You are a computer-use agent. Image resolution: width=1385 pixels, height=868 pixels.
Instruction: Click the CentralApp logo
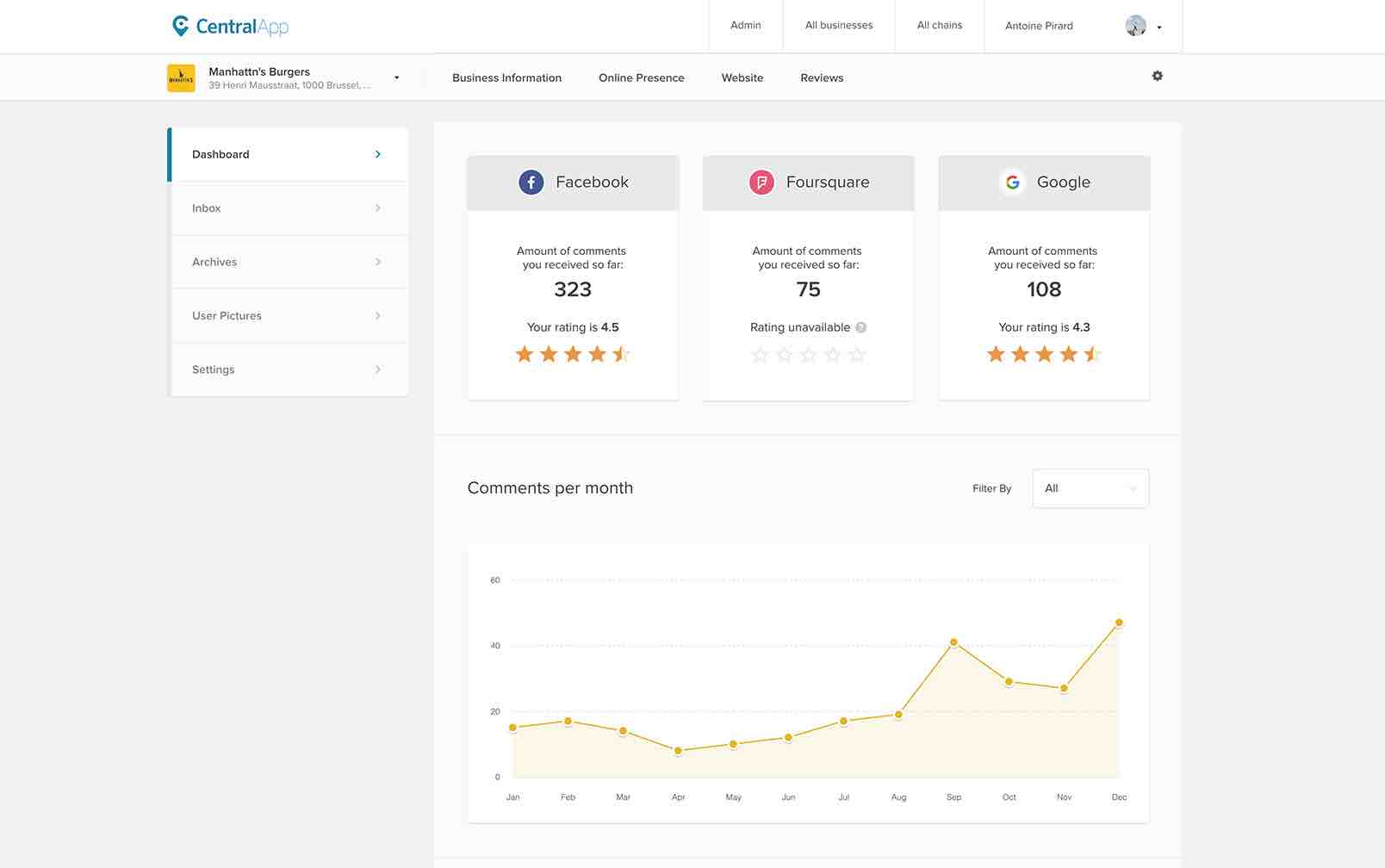pos(230,26)
